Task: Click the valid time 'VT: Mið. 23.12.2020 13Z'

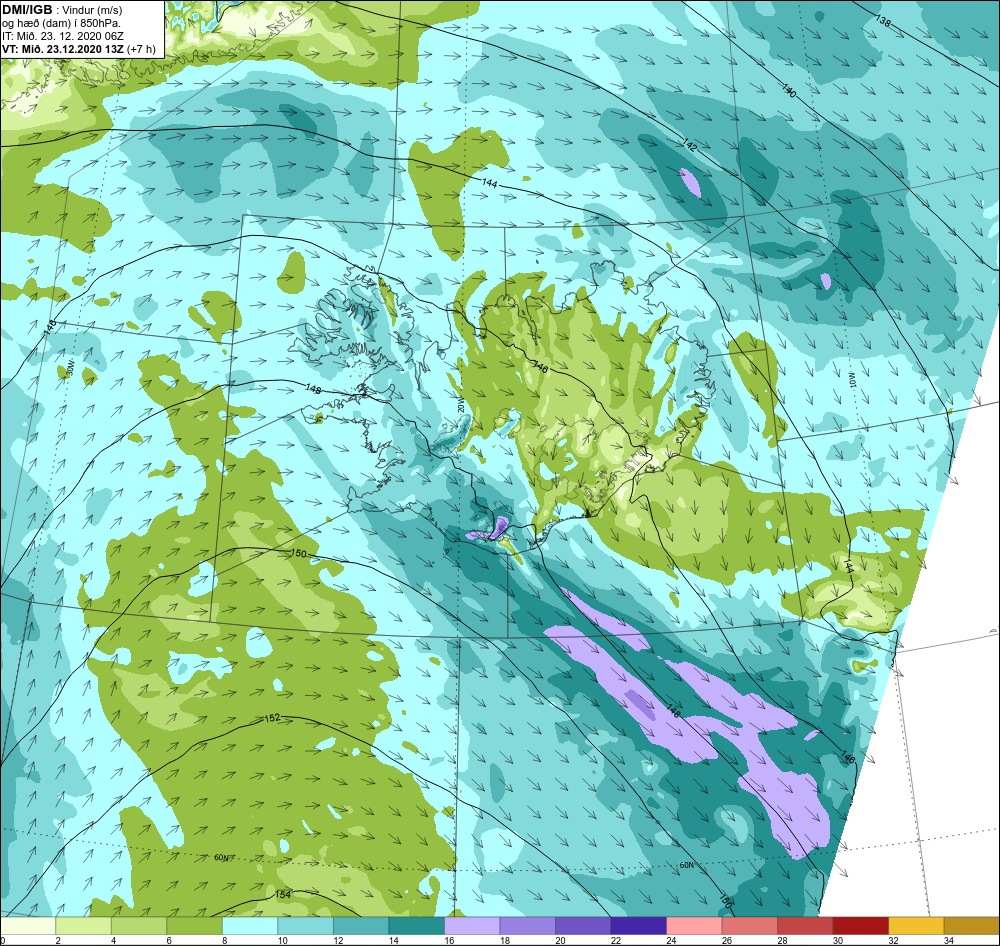Action: tap(64, 49)
